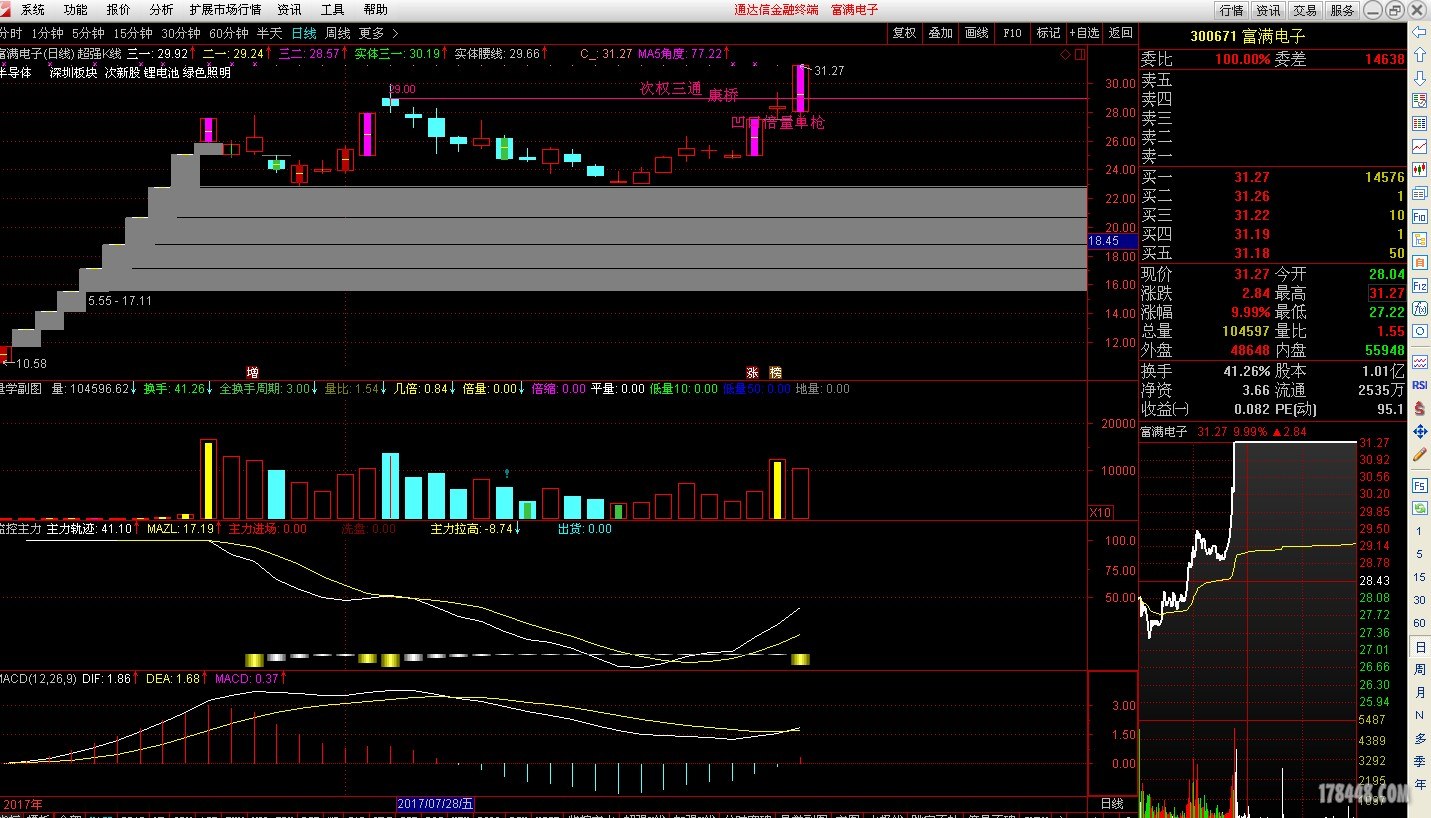1431x818 pixels.
Task: Open the 行情 top-right button
Action: click(1231, 10)
